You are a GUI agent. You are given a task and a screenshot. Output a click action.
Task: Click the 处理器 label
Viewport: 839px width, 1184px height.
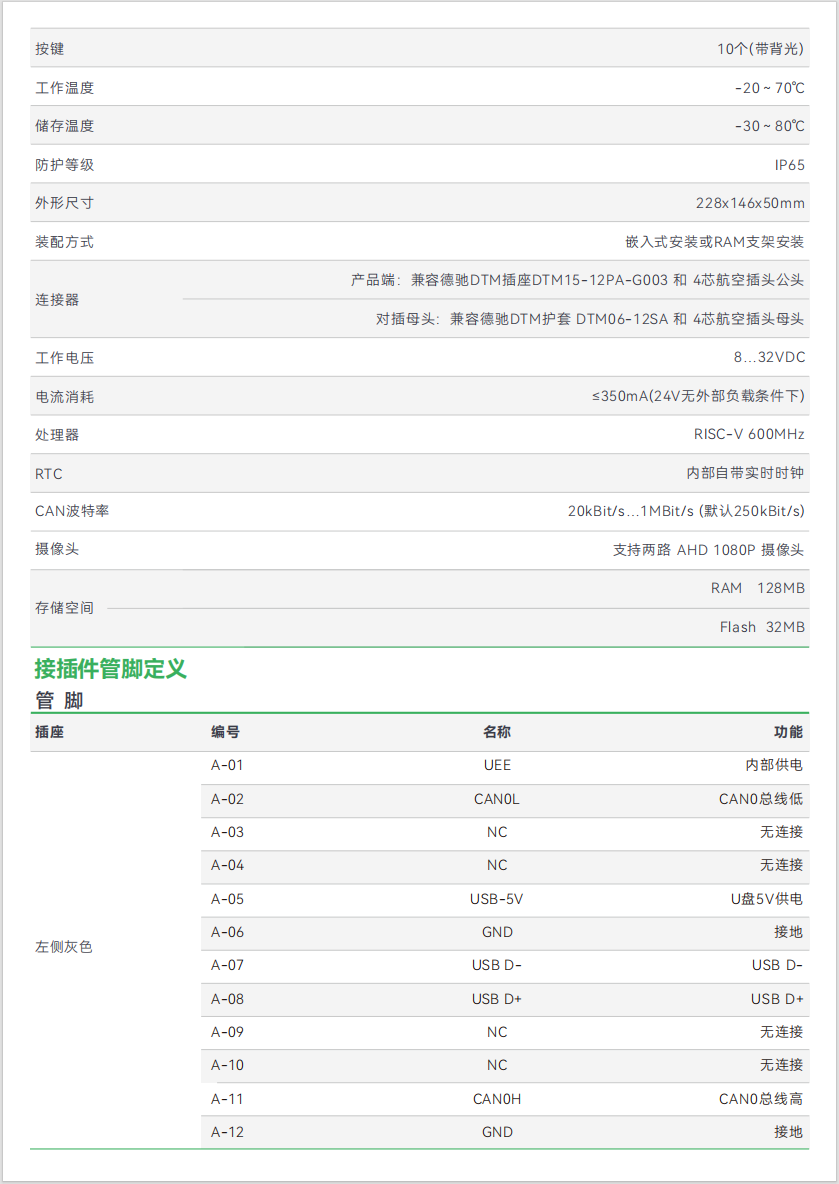pyautogui.click(x=57, y=435)
